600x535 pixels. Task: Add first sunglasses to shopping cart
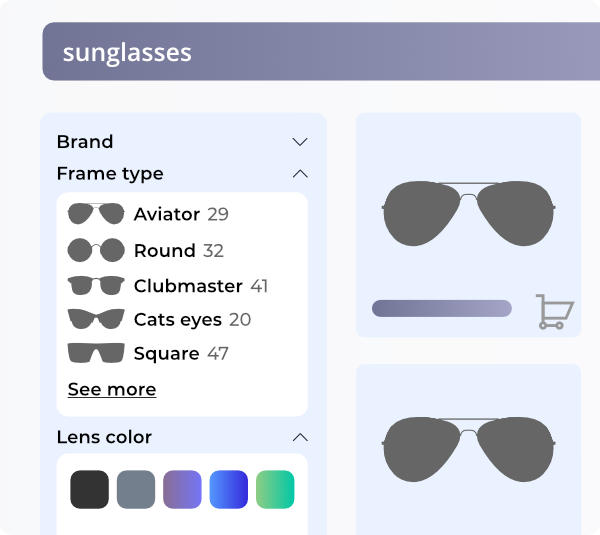click(554, 311)
